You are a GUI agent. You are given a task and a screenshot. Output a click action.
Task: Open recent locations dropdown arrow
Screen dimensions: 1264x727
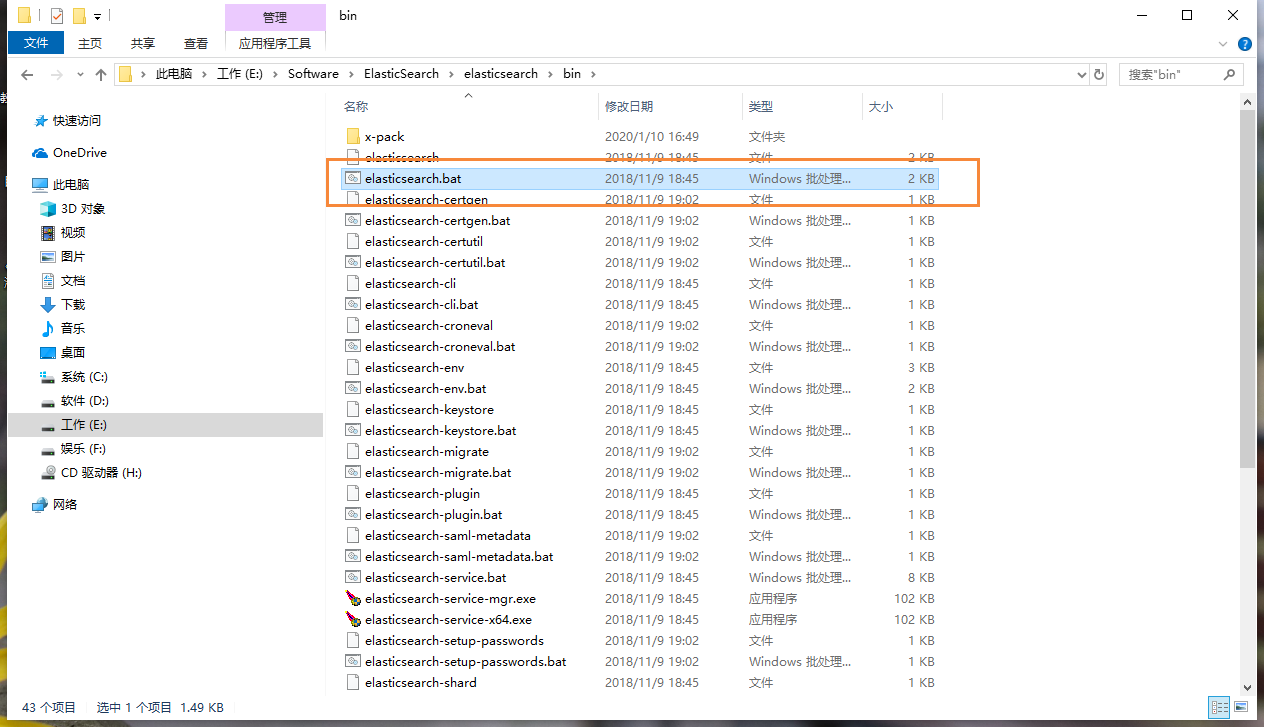[80, 75]
